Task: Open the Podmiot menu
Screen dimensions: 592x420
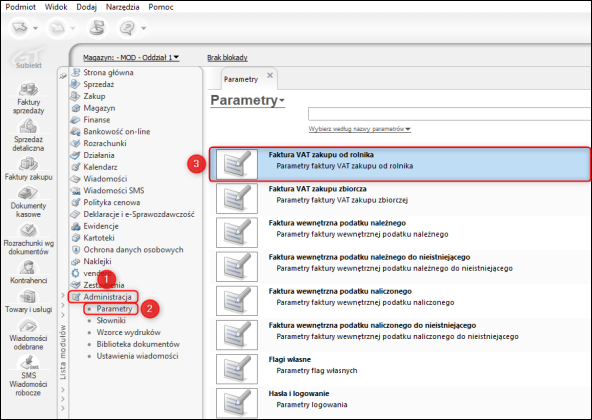Action: pos(20,7)
